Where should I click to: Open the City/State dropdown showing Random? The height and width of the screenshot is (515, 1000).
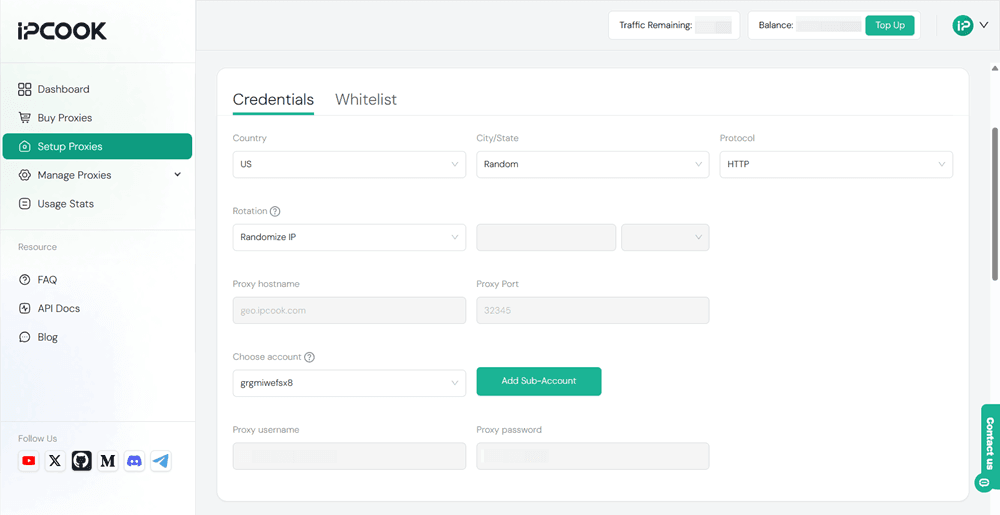pyautogui.click(x=592, y=164)
